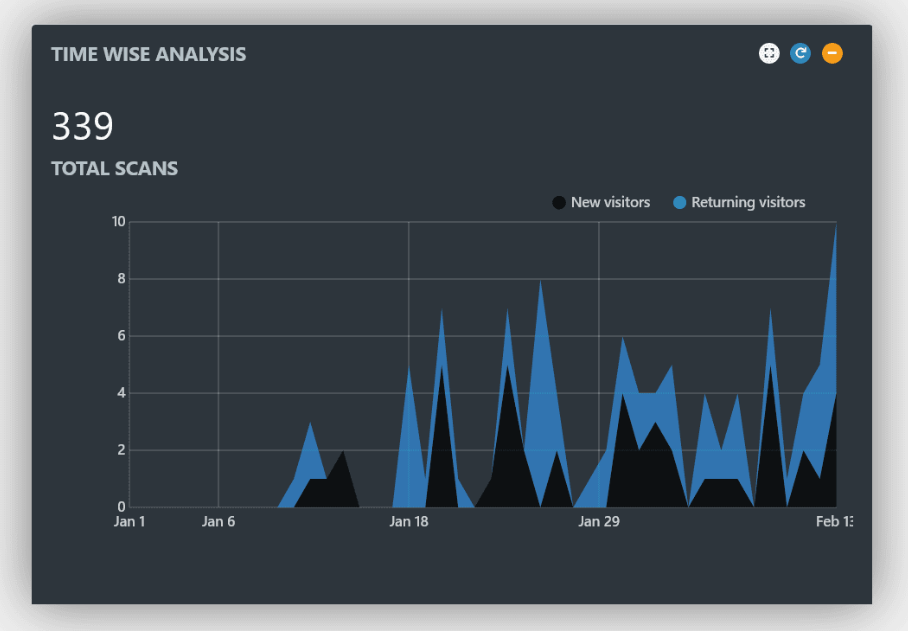Viewport: 908px width, 631px height.
Task: Expand the chart panel to fullscreen
Action: tap(769, 54)
